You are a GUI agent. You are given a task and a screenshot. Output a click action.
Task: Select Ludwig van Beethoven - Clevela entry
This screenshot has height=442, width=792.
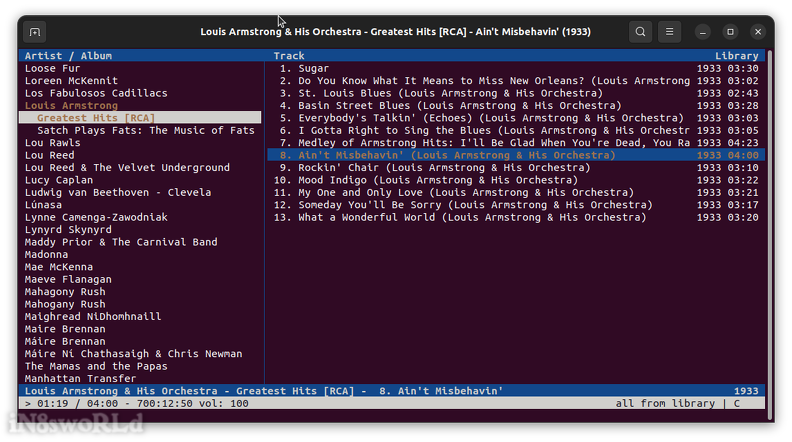click(118, 192)
